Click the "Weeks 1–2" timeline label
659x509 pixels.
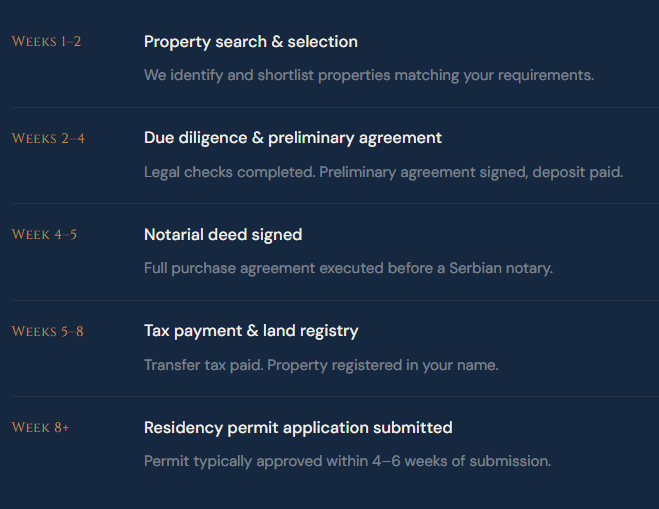click(46, 42)
